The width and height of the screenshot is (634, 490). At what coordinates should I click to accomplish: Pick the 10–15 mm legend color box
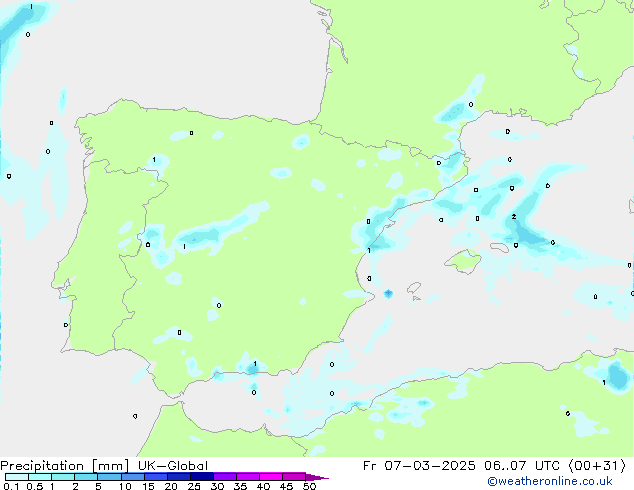[133, 477]
